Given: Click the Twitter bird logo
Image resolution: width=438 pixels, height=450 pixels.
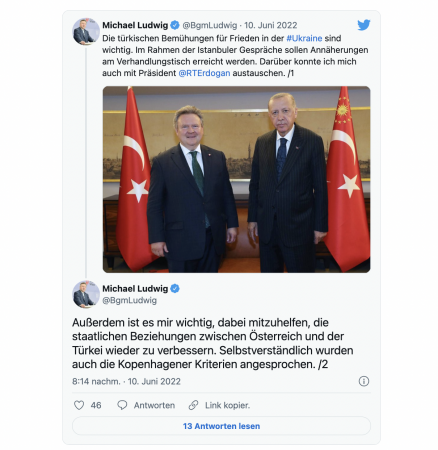Looking at the screenshot, I should click(x=364, y=25).
